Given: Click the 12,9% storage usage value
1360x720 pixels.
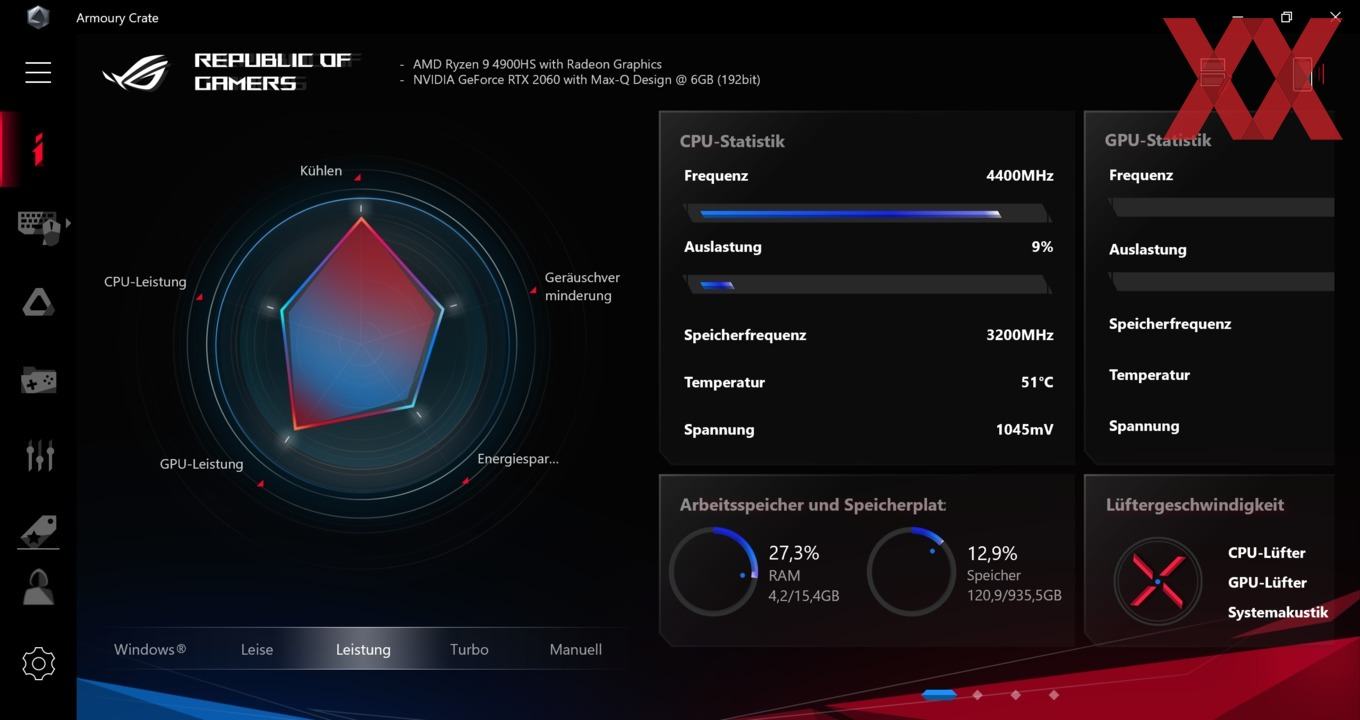Looking at the screenshot, I should 992,553.
